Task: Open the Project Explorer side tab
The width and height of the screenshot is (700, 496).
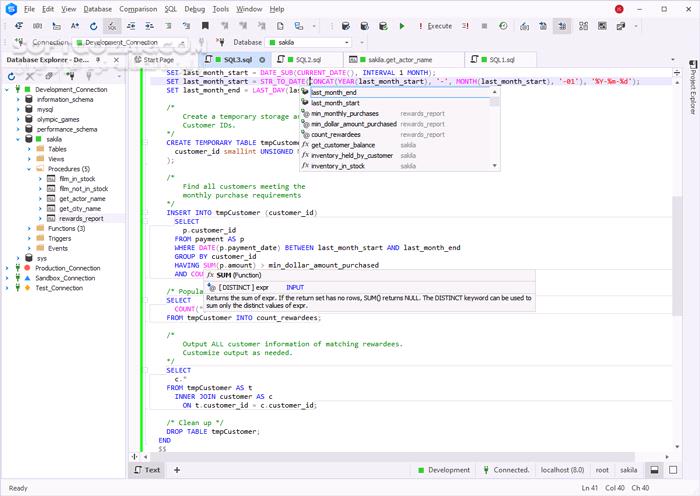Action: [692, 88]
